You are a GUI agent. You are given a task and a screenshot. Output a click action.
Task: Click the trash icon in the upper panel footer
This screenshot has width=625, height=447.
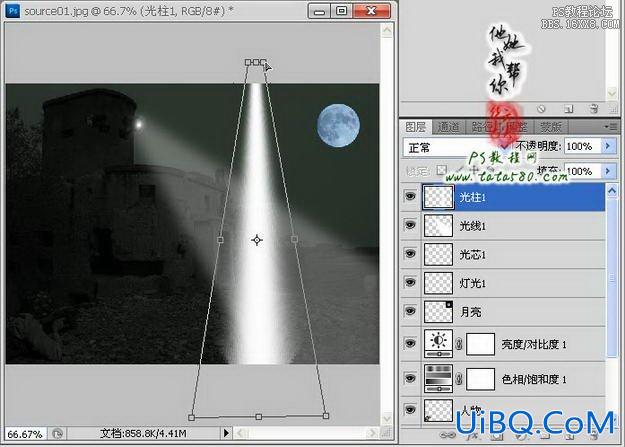(594, 108)
